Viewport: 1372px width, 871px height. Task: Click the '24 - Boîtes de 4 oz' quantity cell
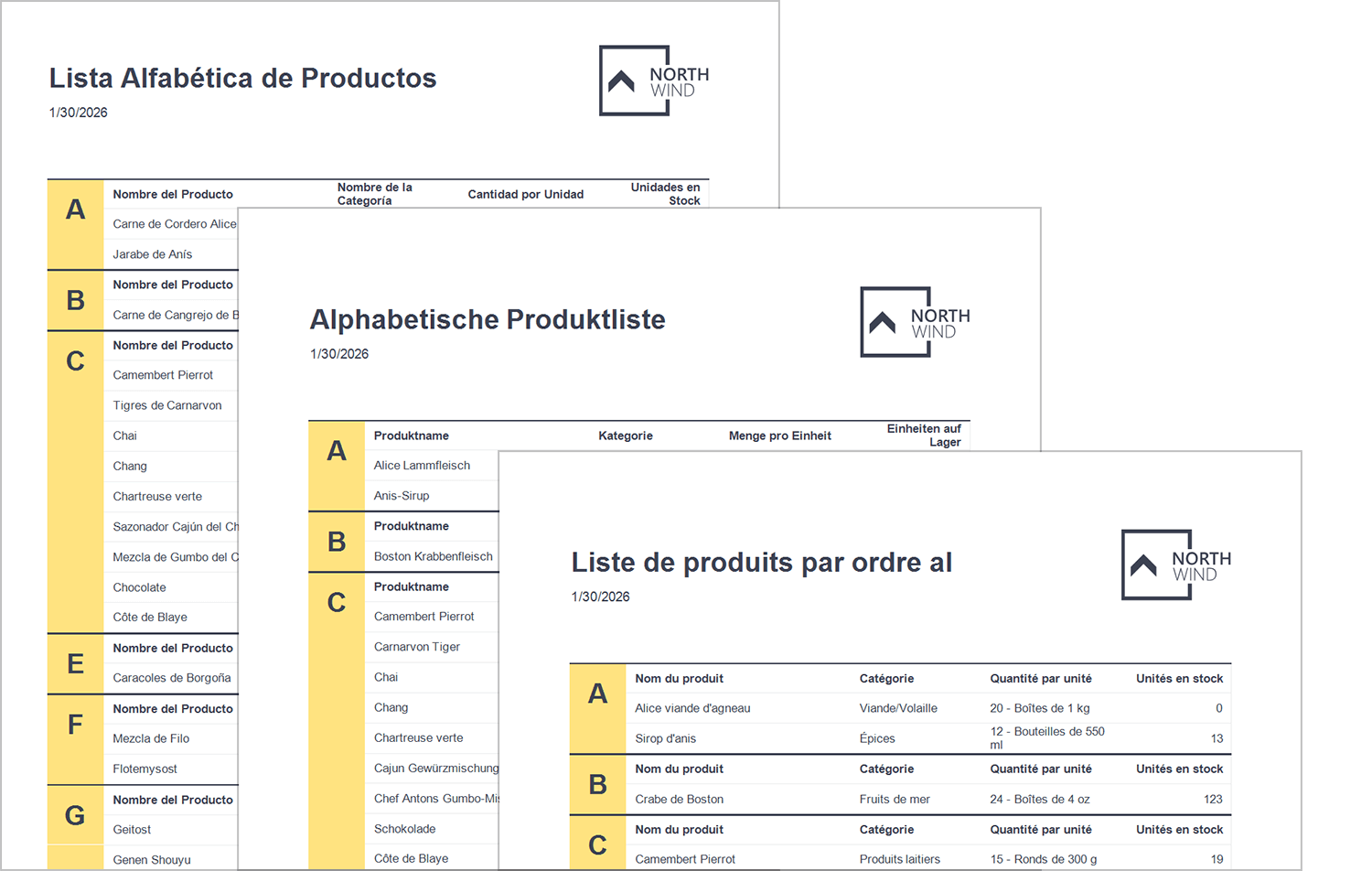tap(1040, 799)
